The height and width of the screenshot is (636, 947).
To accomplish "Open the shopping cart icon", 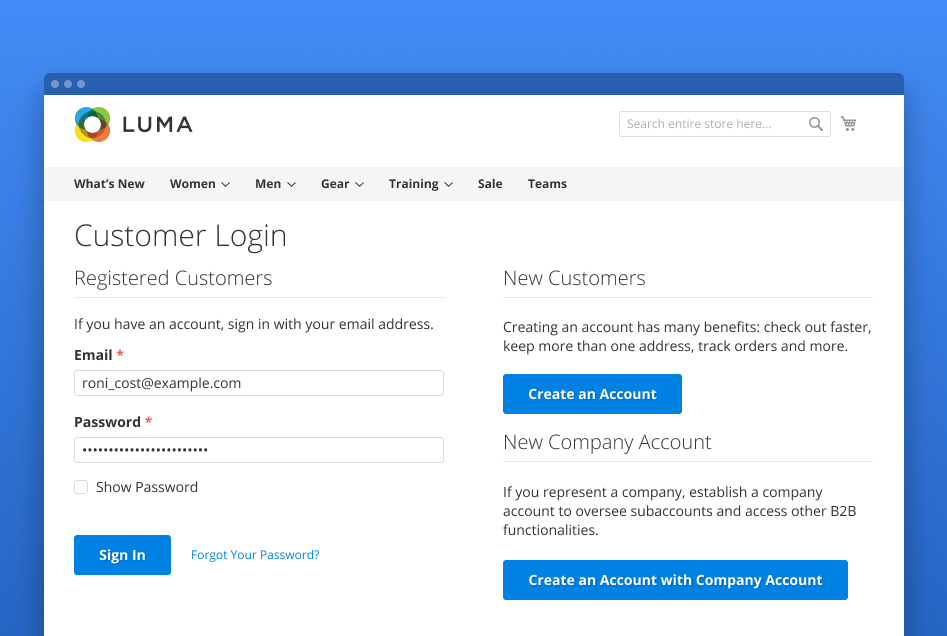I will coord(848,123).
